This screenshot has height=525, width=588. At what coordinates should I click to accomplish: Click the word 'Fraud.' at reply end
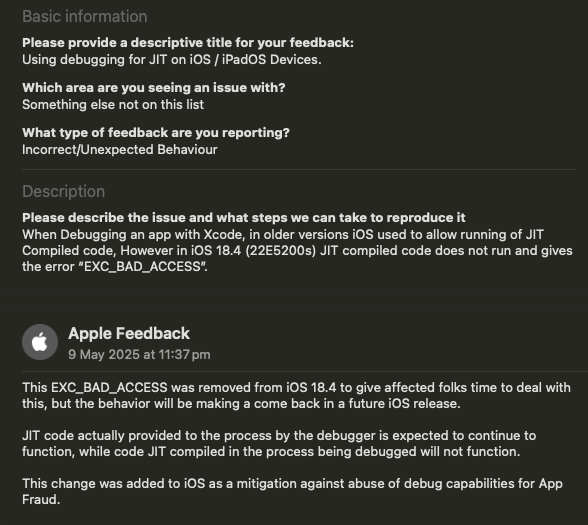41,500
